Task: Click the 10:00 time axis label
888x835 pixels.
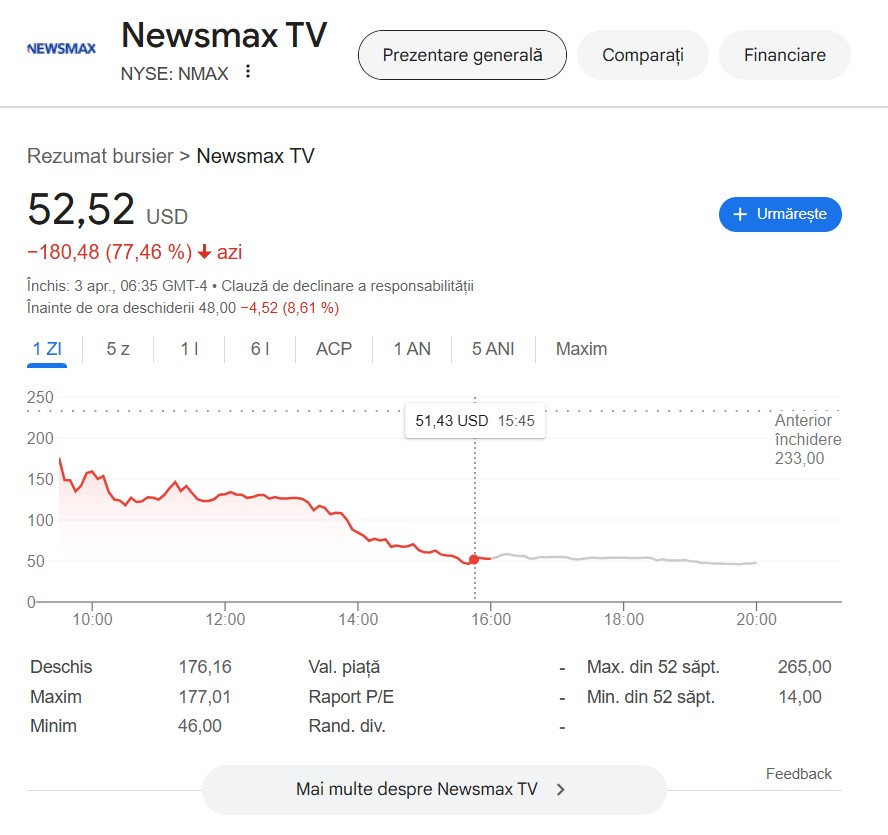Action: 92,619
